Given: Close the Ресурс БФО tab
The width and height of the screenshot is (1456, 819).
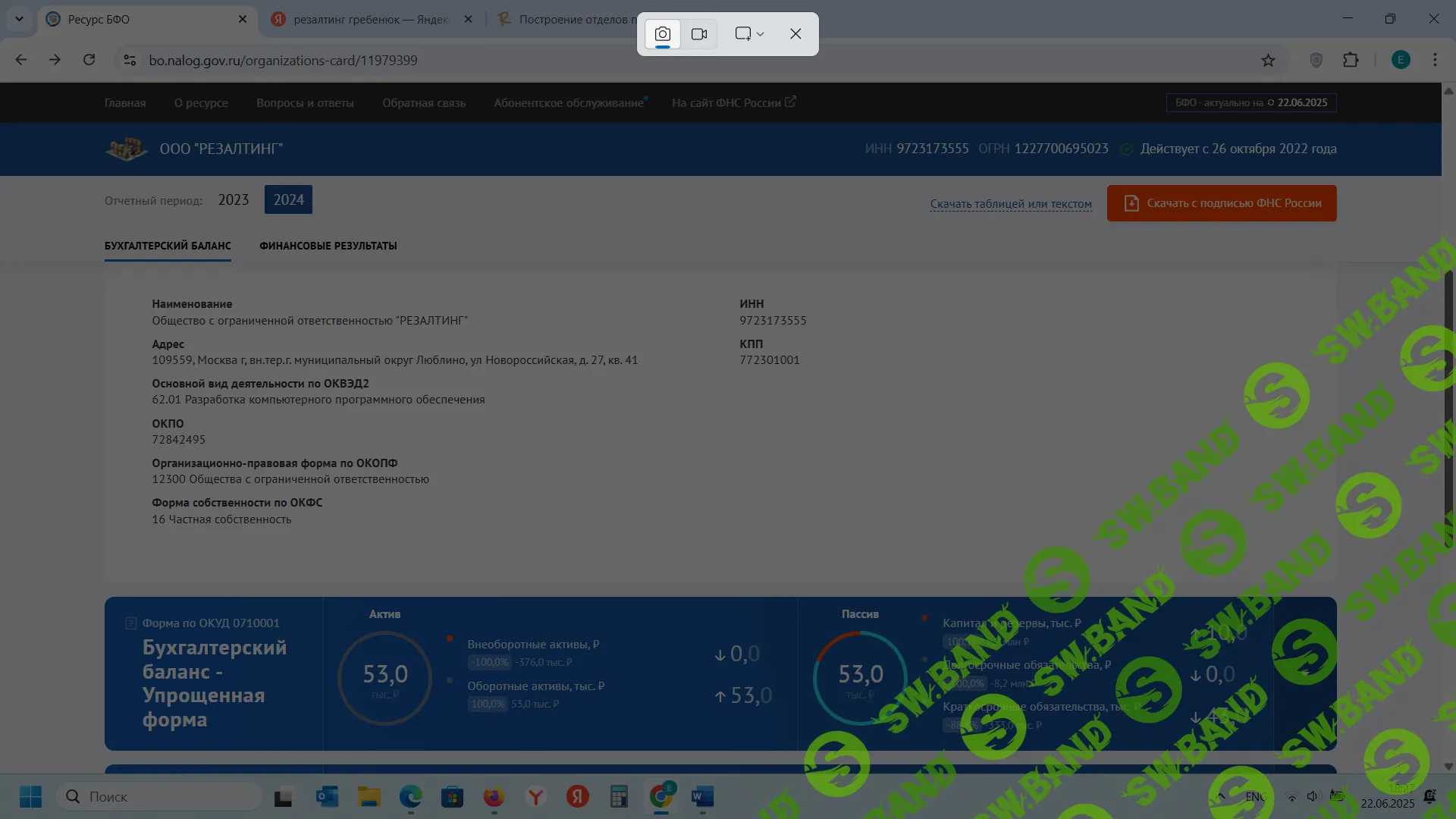Looking at the screenshot, I should click(x=243, y=20).
